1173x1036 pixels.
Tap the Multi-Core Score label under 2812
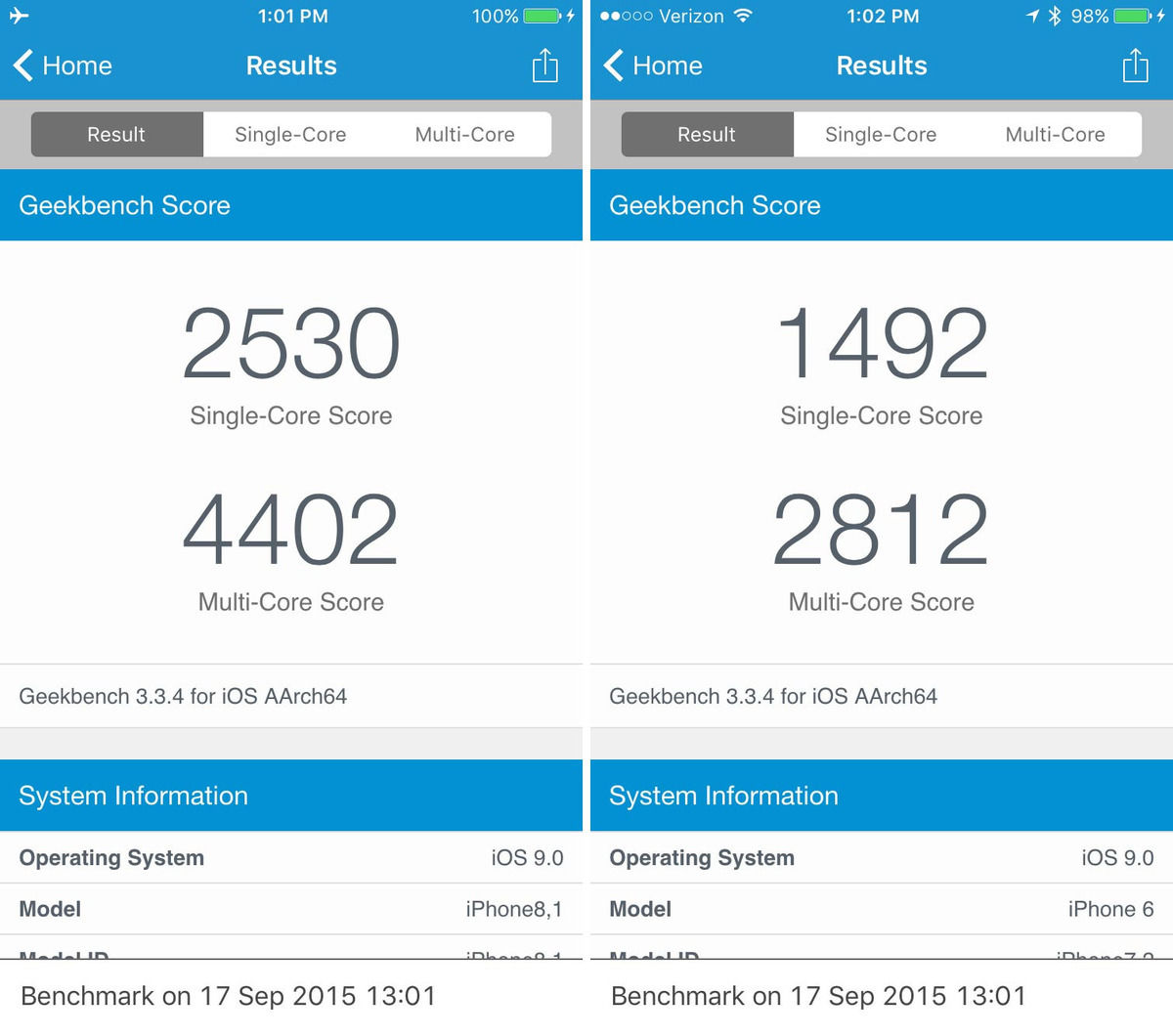pos(882,602)
